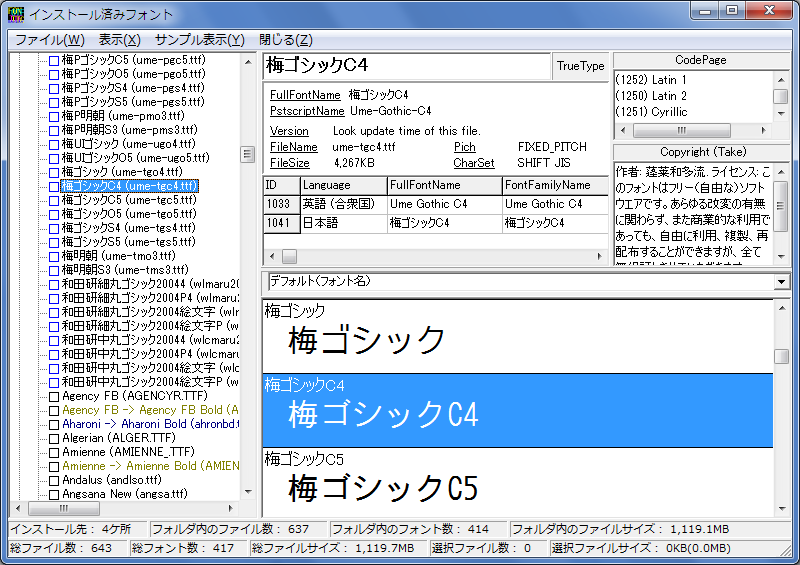Toggle the Algerian (ALGER.TTF) checkbox

[x=54, y=438]
